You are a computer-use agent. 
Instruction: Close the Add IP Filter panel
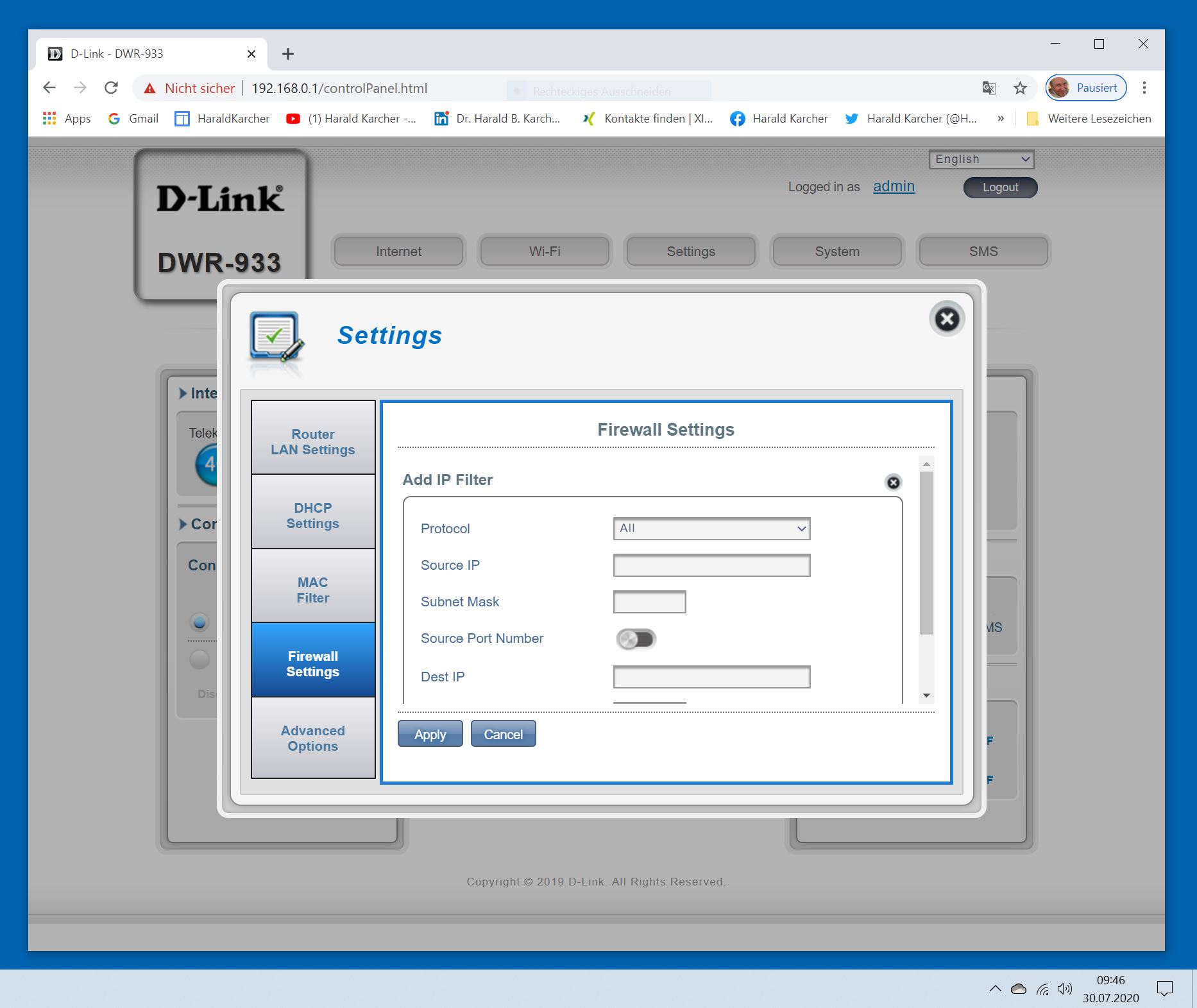[x=893, y=482]
